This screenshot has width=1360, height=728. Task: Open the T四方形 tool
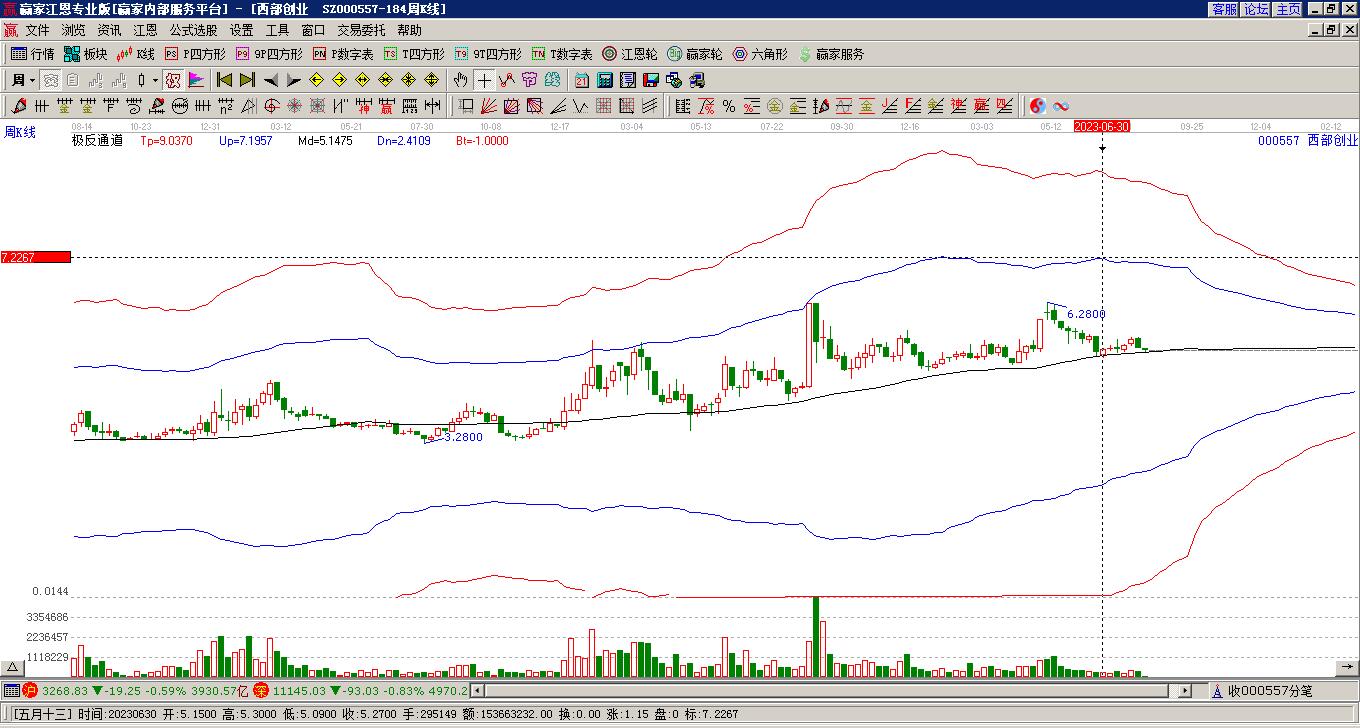pyautogui.click(x=414, y=54)
